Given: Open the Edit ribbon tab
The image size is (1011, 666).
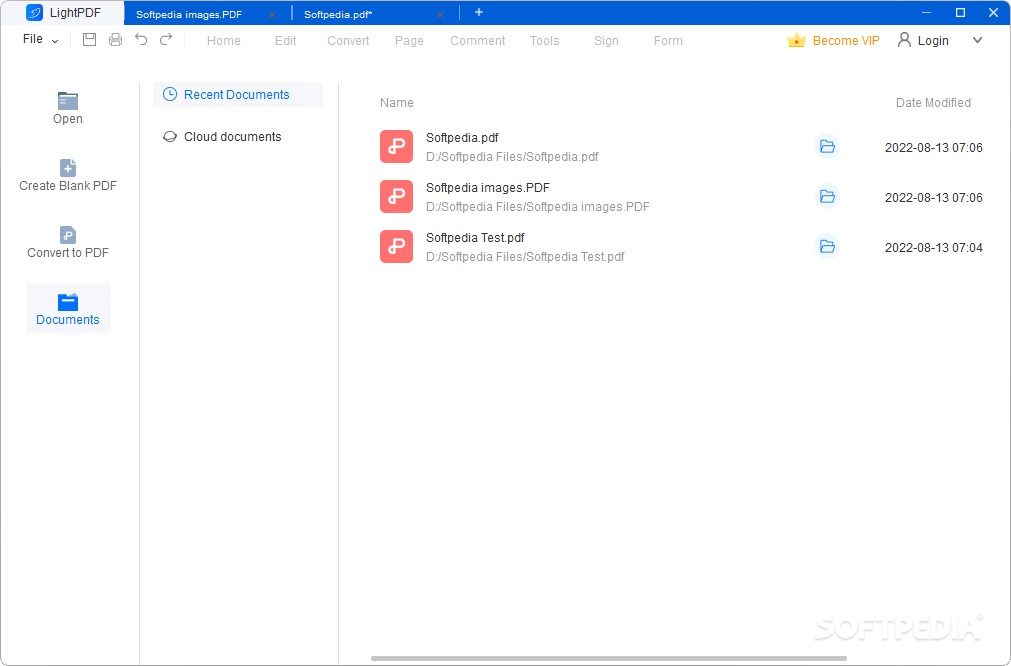Looking at the screenshot, I should click(x=286, y=41).
